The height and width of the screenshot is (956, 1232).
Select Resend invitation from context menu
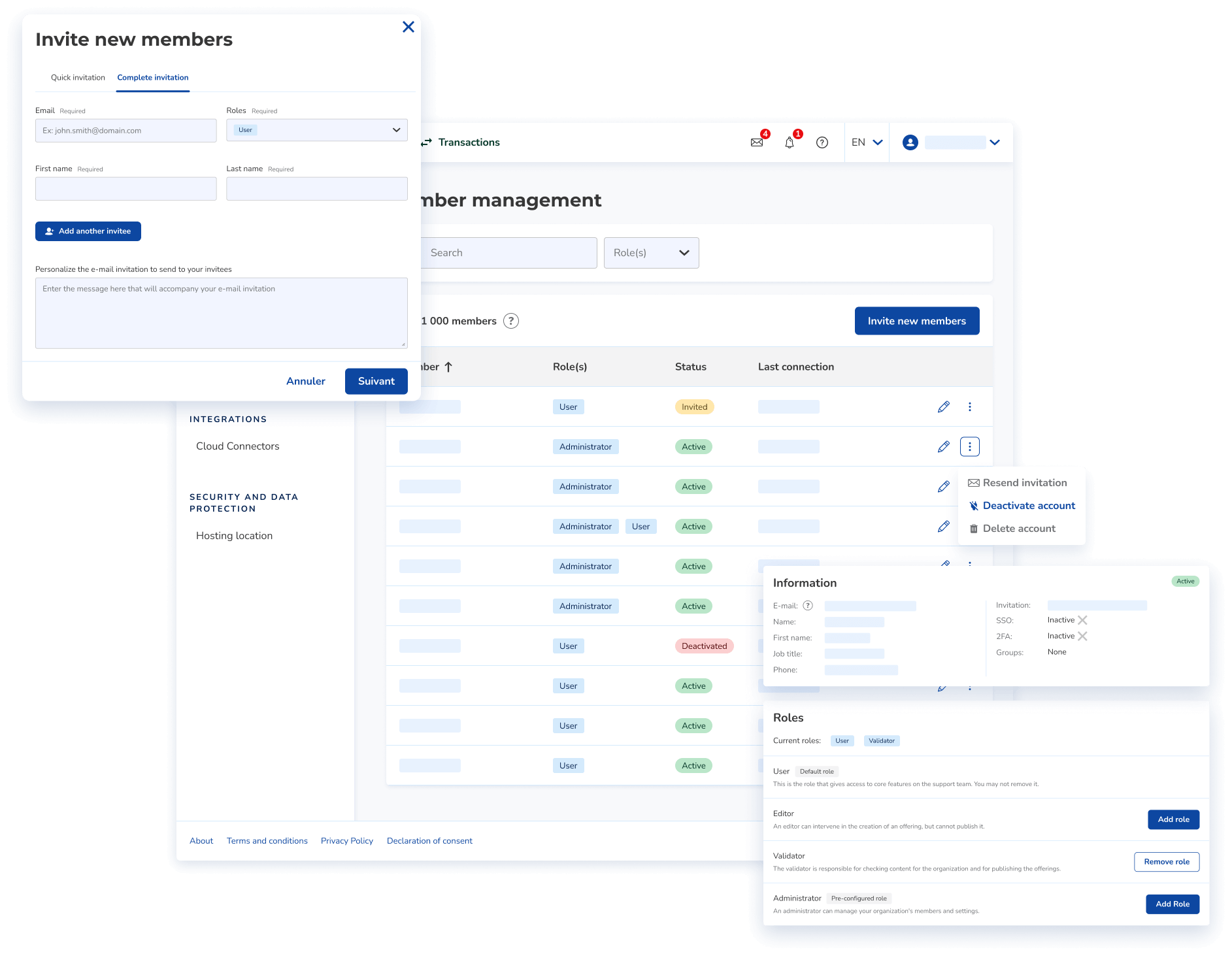click(x=1018, y=483)
